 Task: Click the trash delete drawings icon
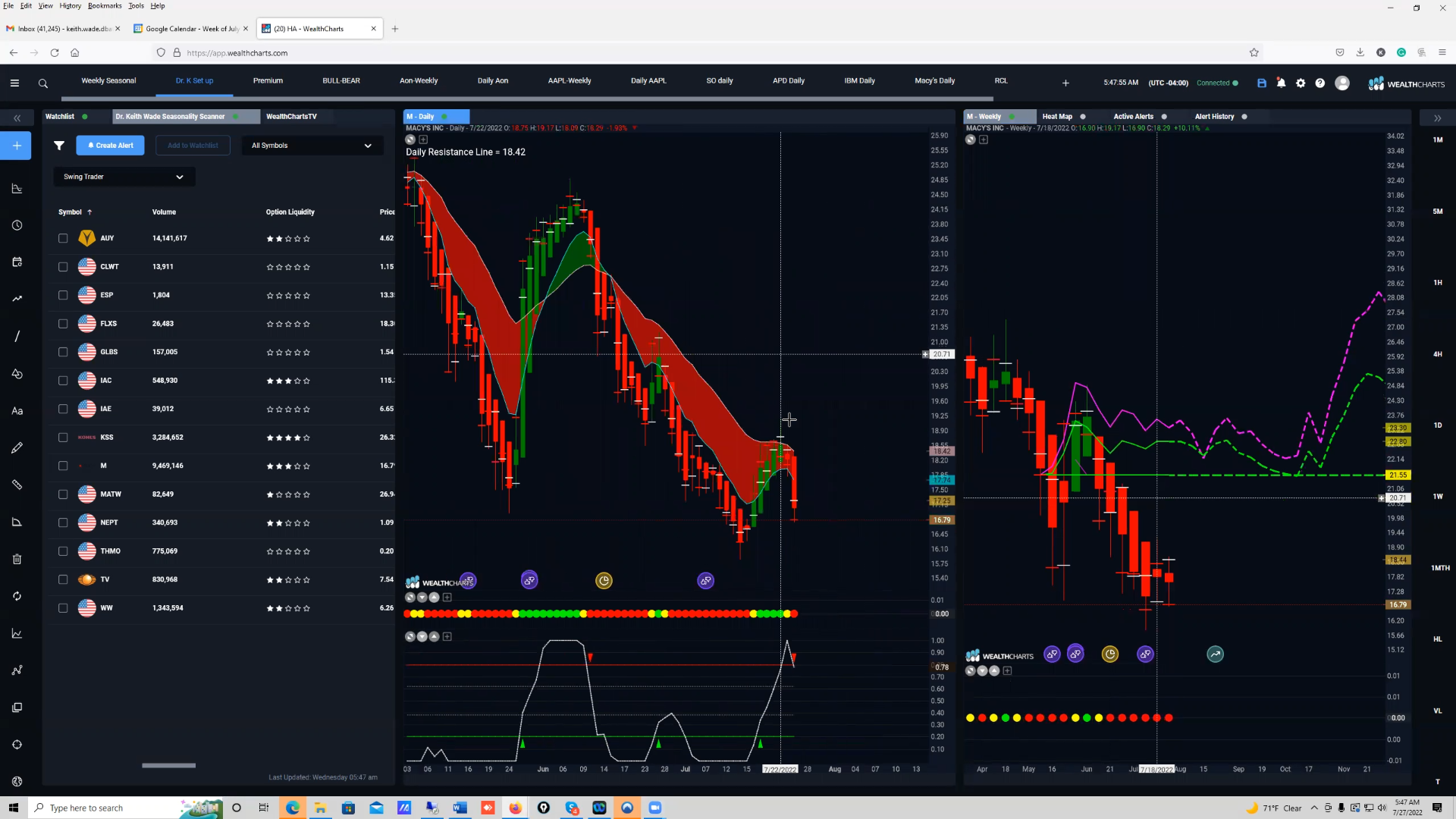[x=17, y=560]
